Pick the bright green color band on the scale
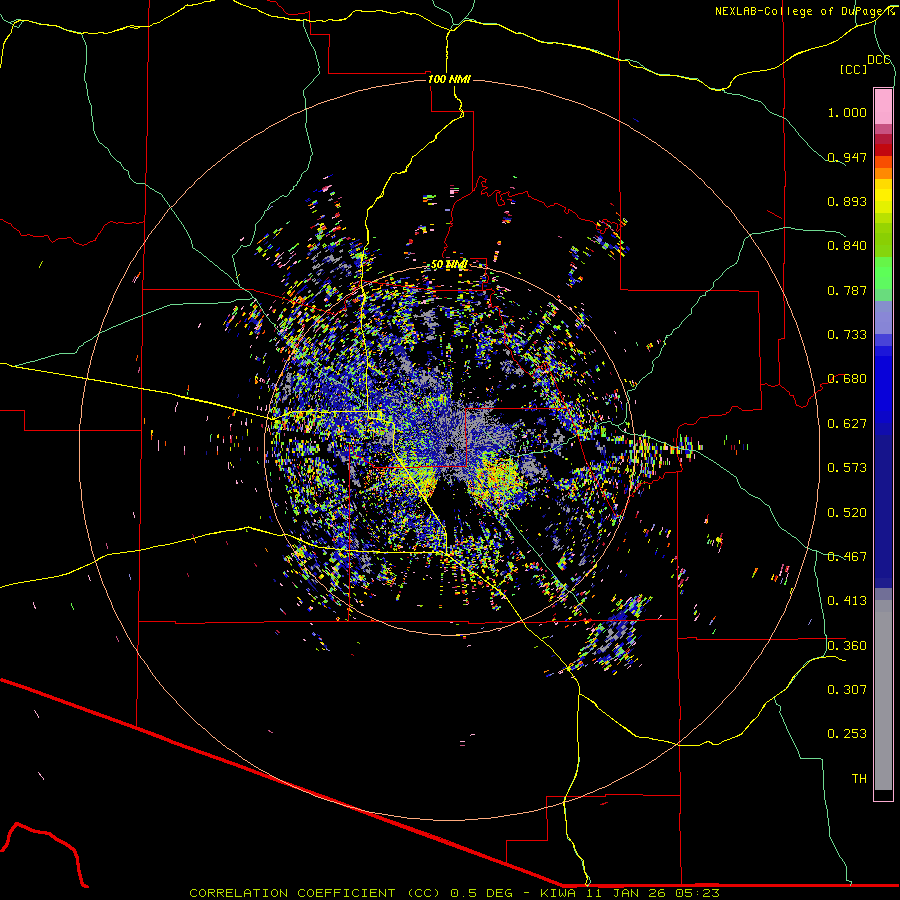Screen dimensions: 900x900 pos(883,273)
